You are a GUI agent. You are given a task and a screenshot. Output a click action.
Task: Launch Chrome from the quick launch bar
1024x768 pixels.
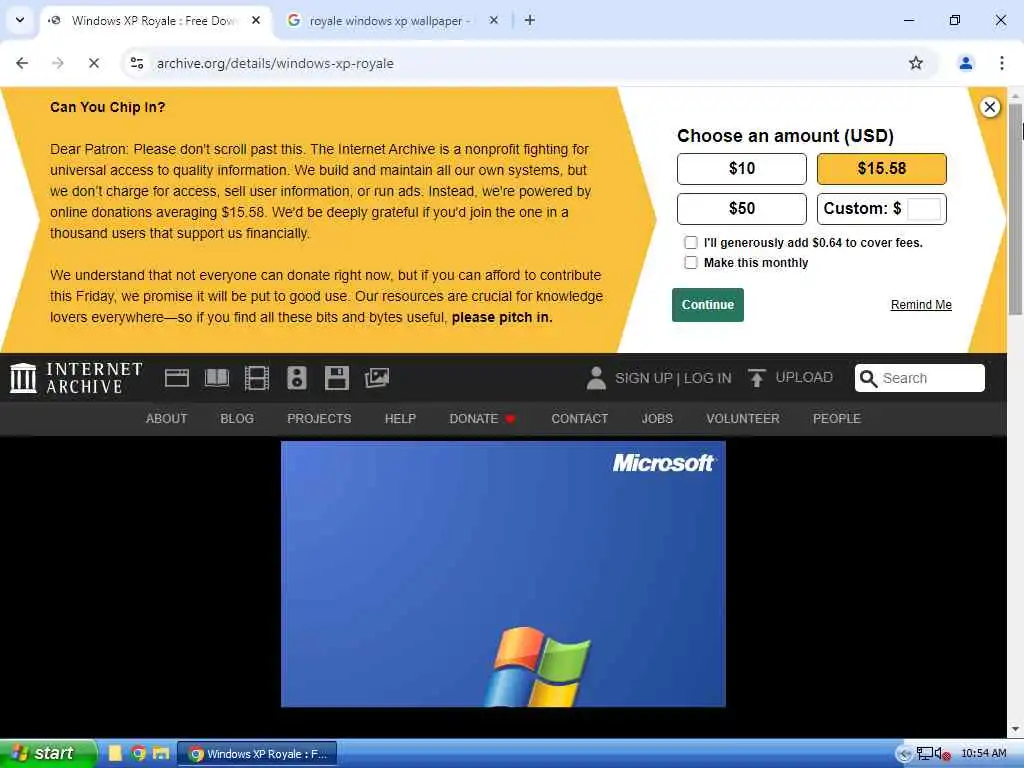[138, 754]
